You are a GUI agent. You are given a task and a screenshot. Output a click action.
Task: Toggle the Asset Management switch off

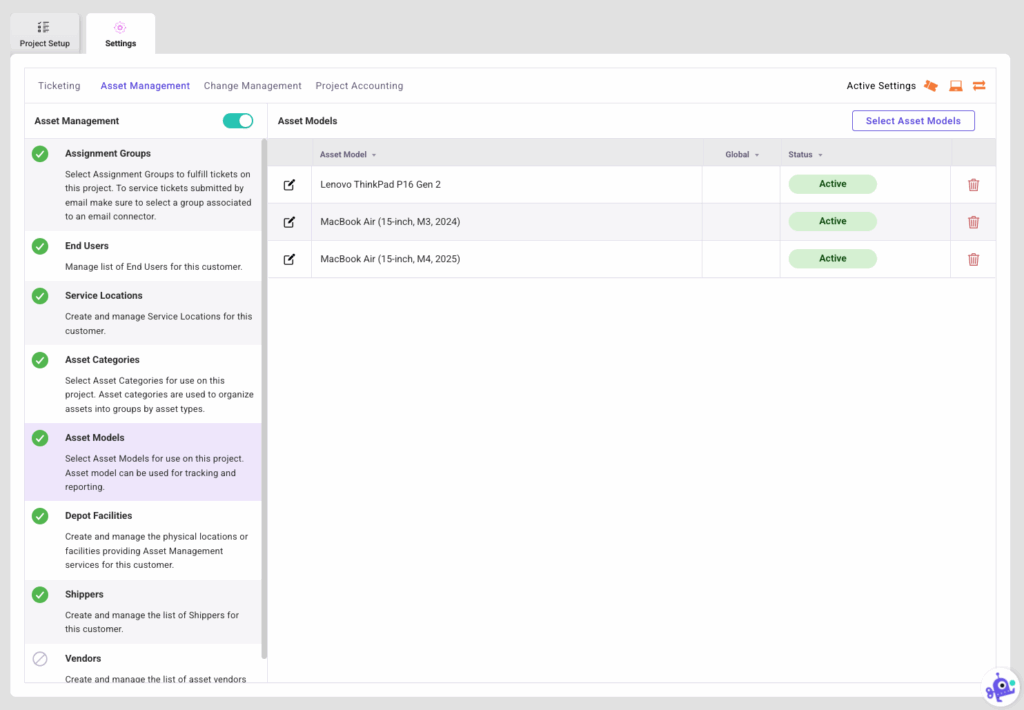[238, 119]
